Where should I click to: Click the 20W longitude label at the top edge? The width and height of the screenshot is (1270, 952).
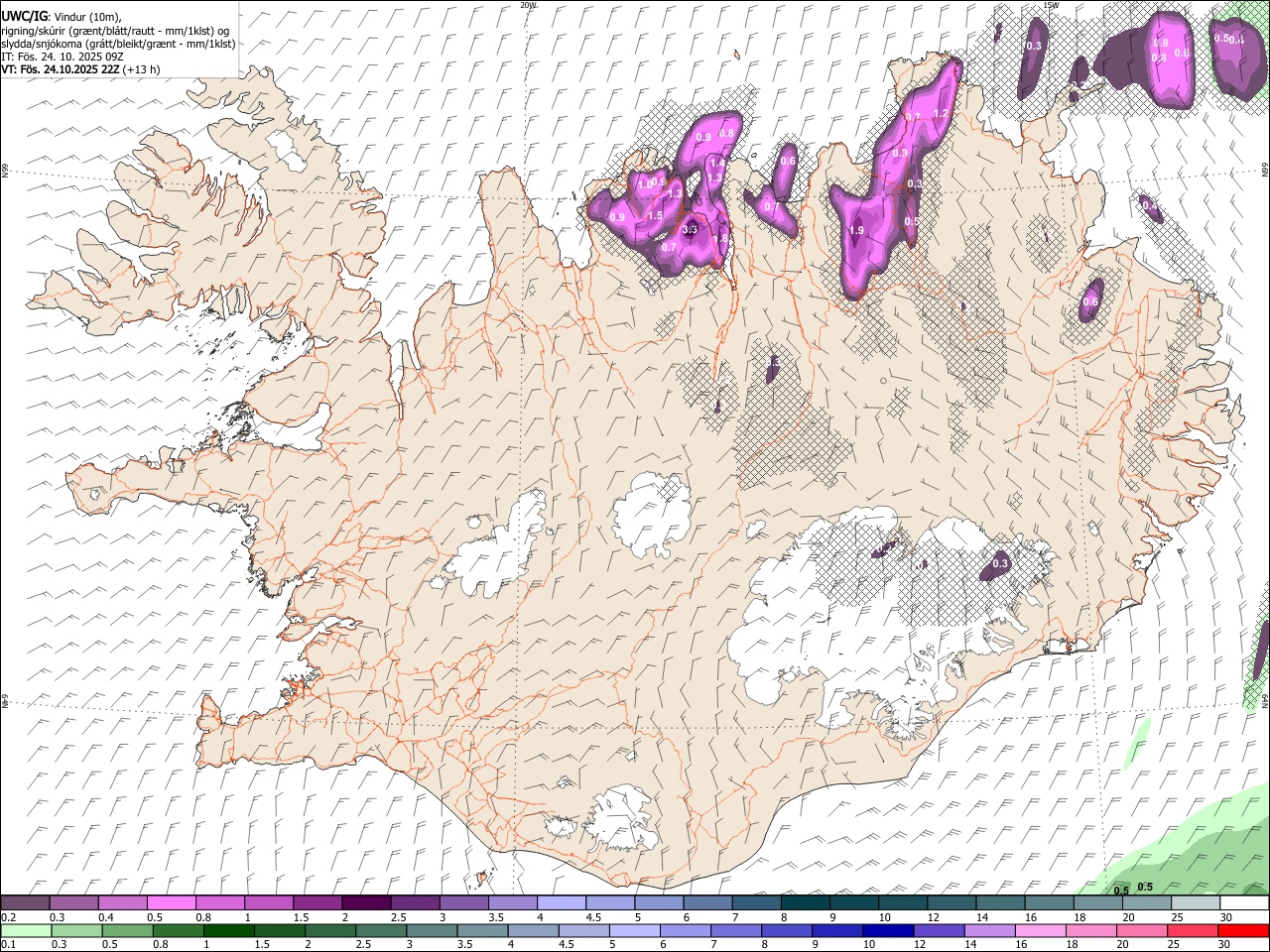click(528, 5)
